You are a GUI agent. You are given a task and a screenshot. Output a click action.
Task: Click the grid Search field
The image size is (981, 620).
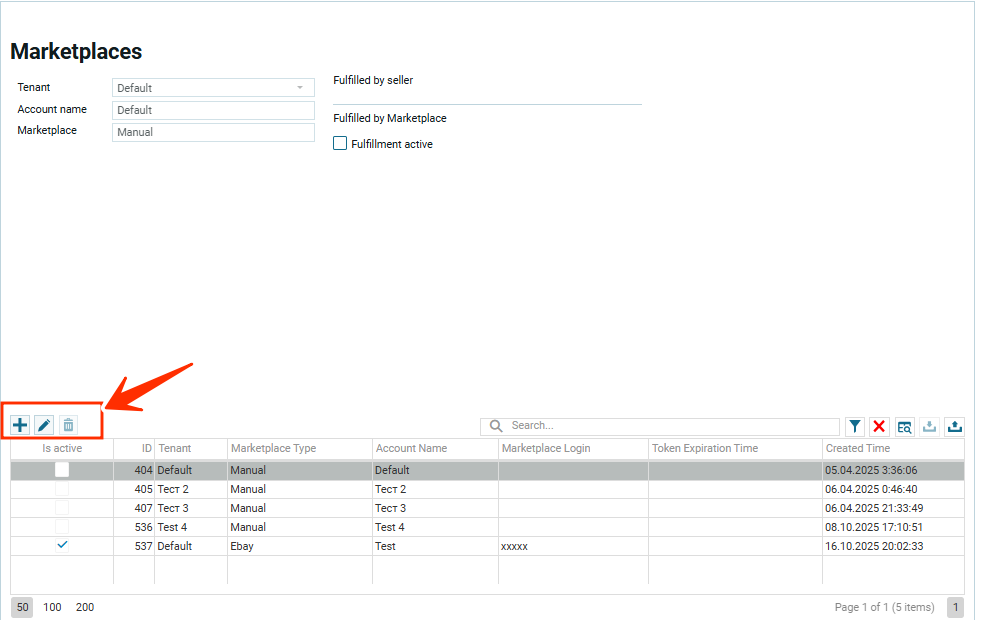point(670,426)
